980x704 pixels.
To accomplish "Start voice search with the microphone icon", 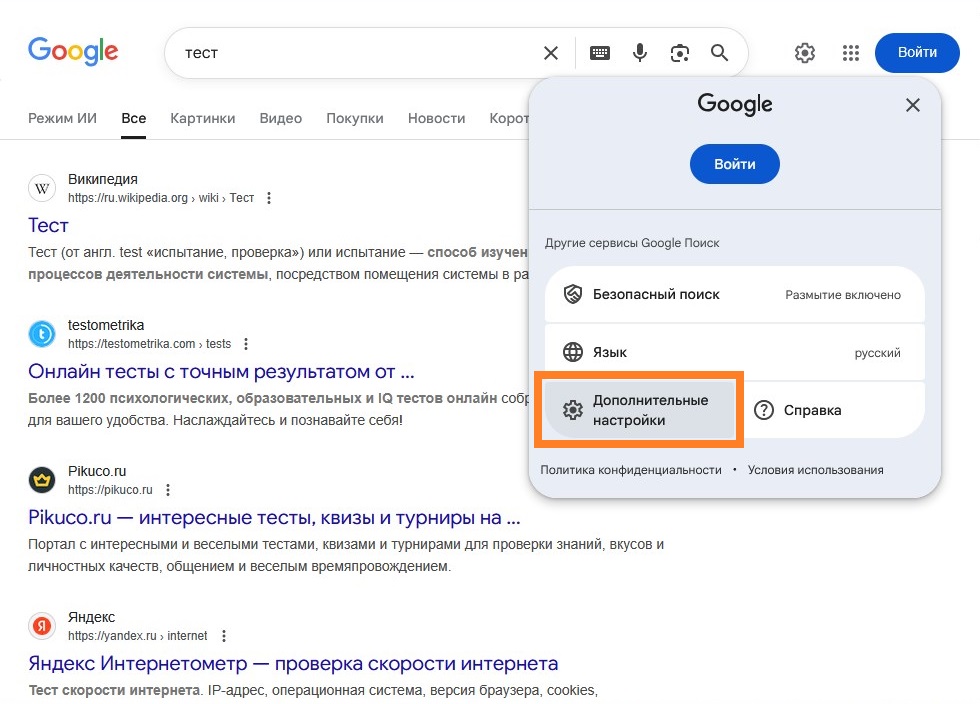I will [x=640, y=53].
